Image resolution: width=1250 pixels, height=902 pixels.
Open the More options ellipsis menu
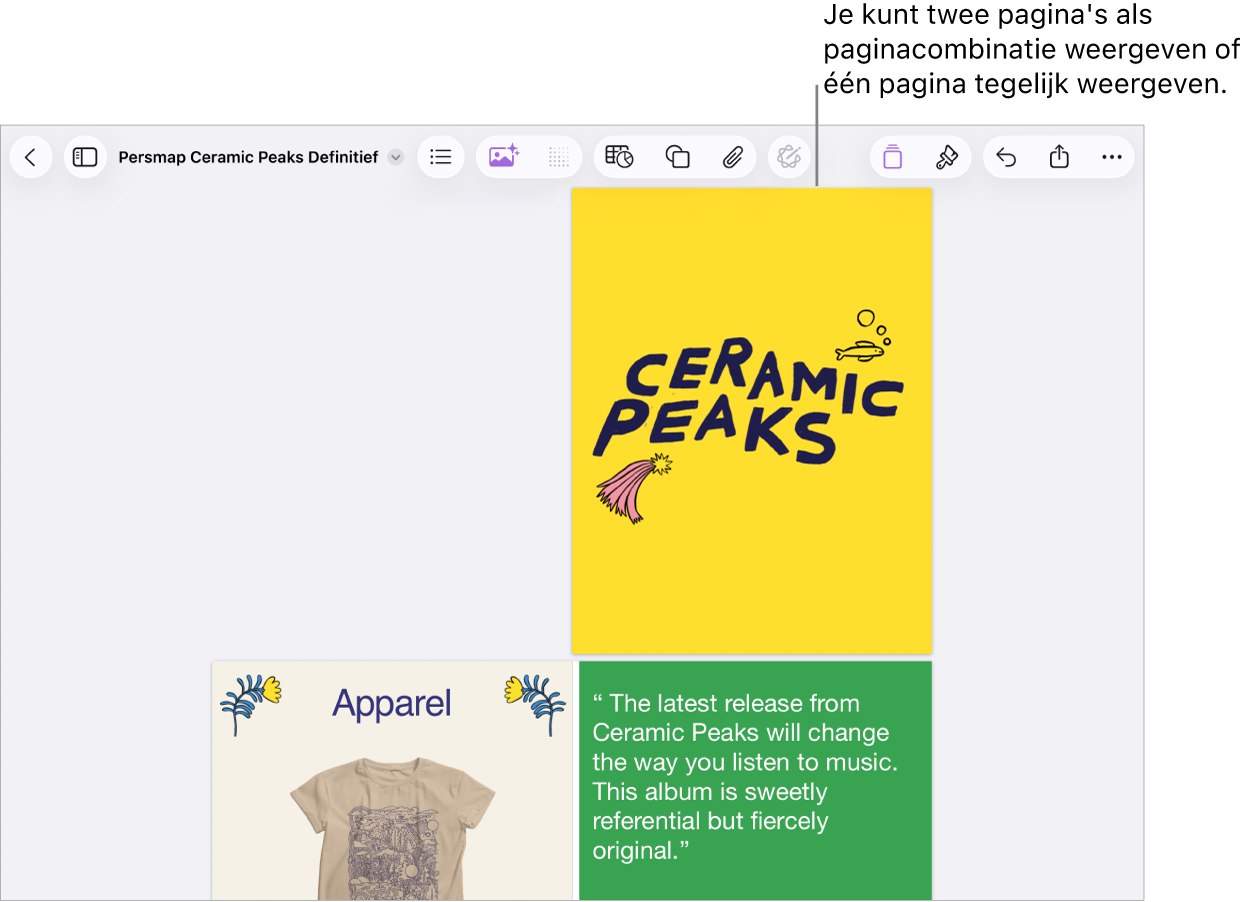point(1111,157)
